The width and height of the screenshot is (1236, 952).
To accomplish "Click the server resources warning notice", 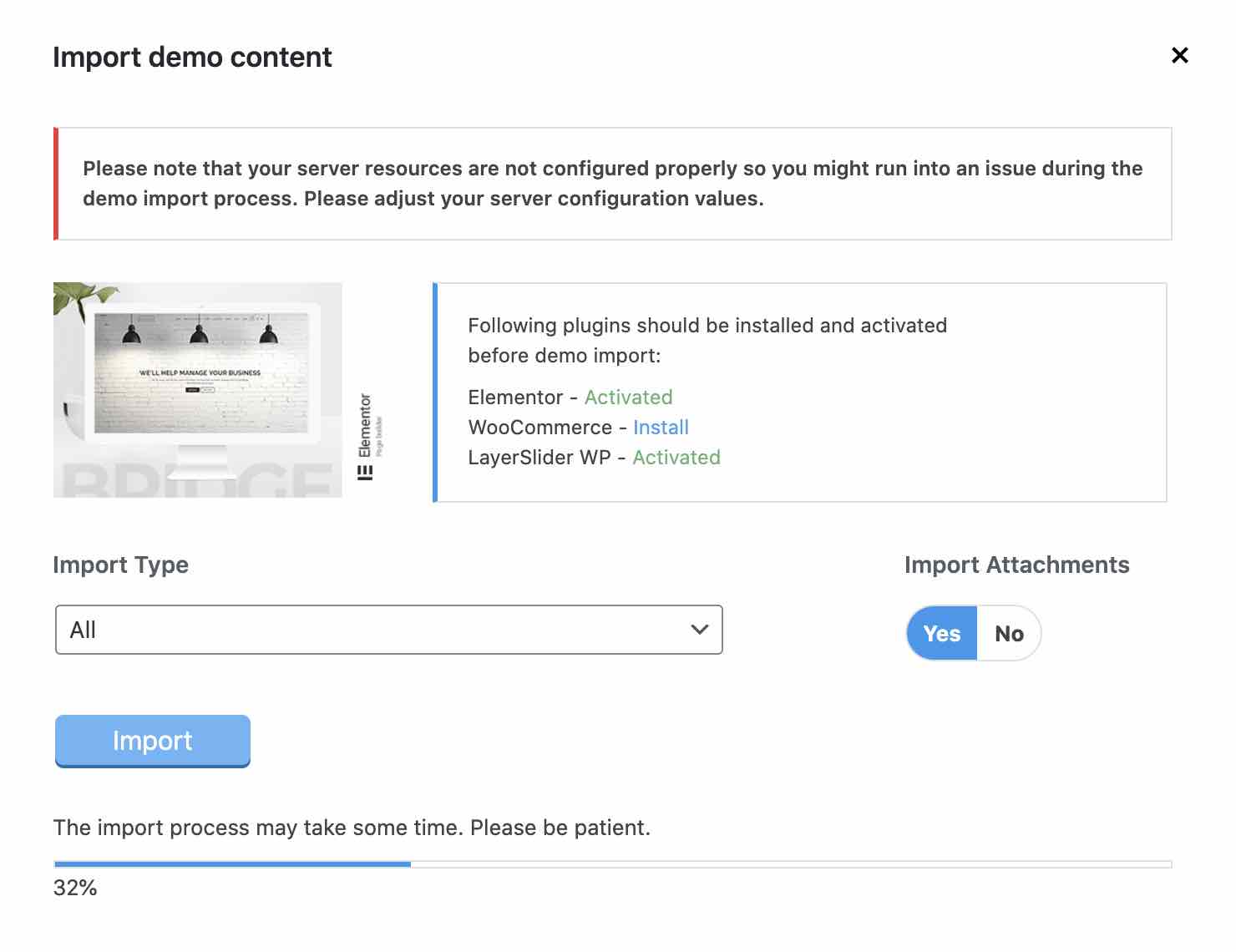I will (x=612, y=184).
